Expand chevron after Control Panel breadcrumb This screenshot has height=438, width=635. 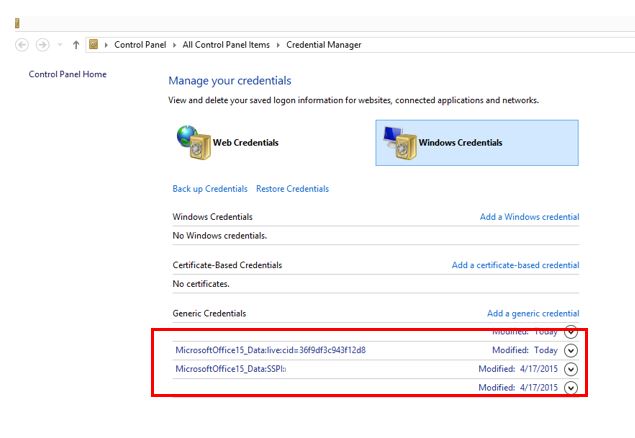(175, 45)
